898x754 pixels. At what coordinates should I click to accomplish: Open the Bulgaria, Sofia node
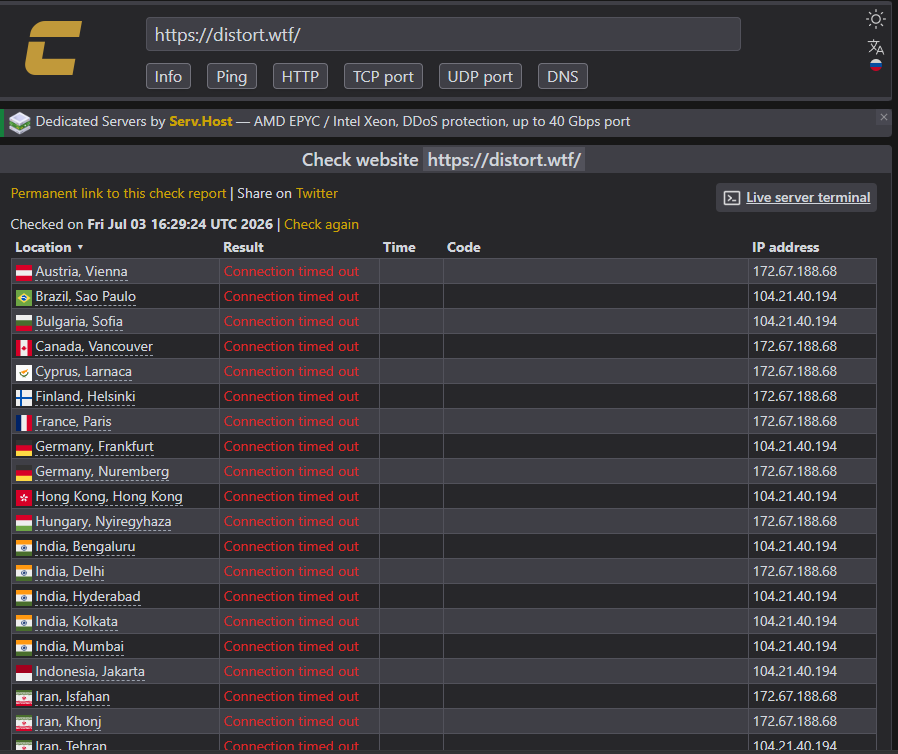coord(79,321)
